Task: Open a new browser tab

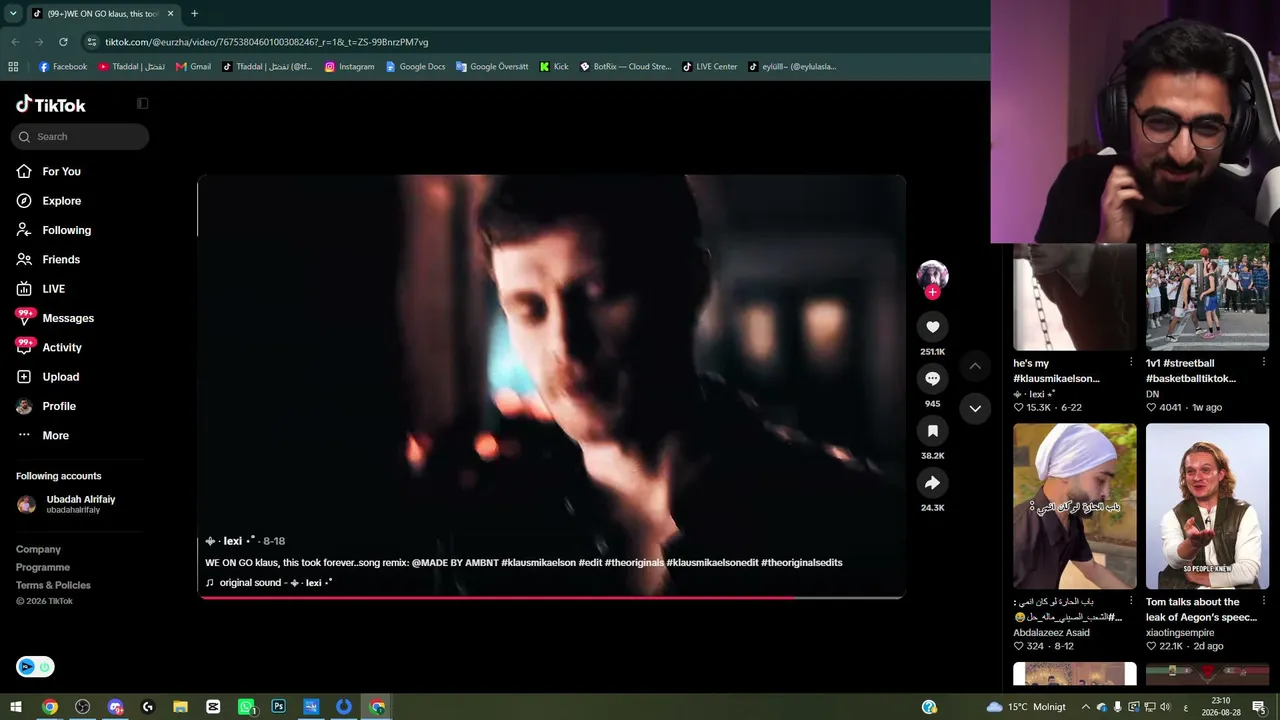Action: coord(194,14)
